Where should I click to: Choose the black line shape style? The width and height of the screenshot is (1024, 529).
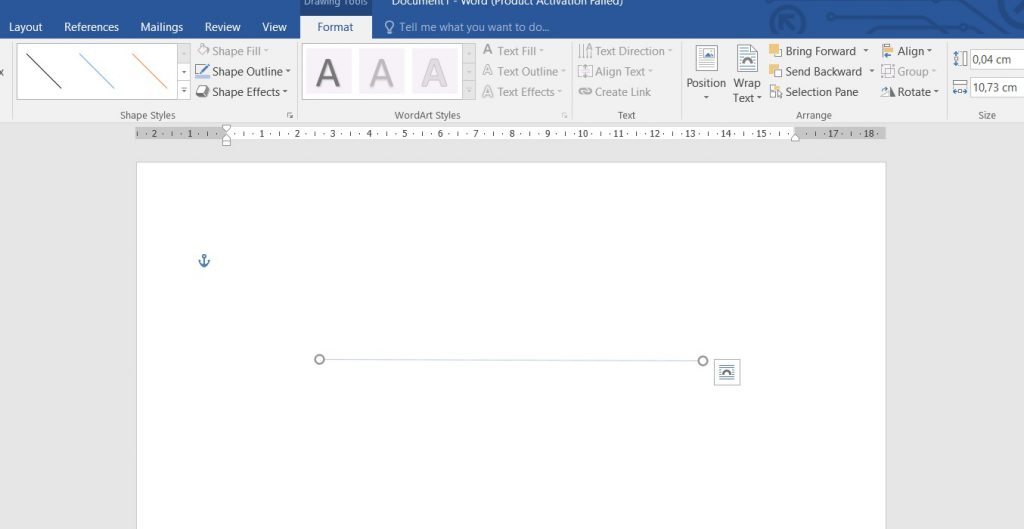pos(44,71)
